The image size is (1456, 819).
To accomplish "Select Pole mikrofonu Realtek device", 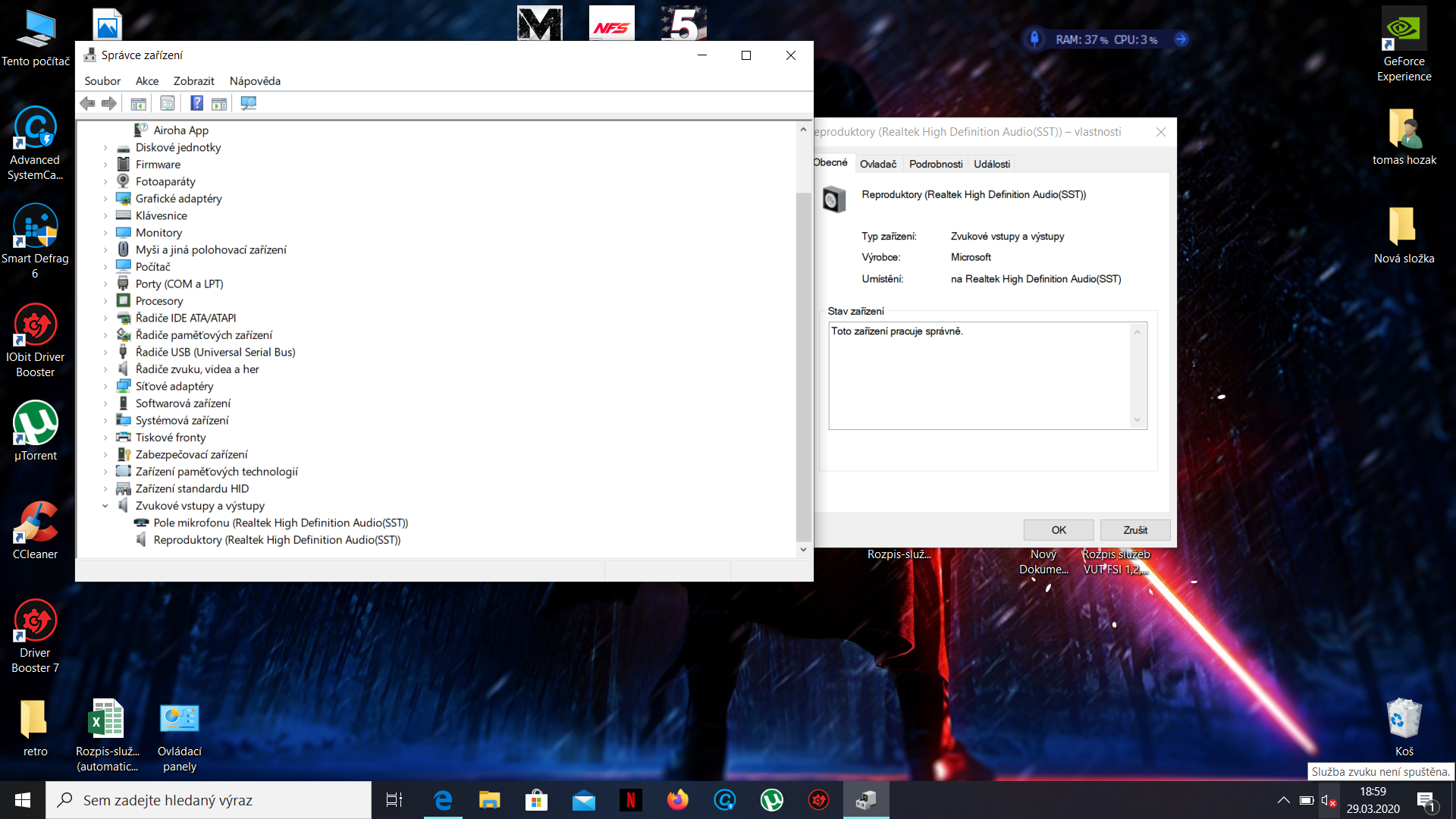I will pyautogui.click(x=281, y=523).
